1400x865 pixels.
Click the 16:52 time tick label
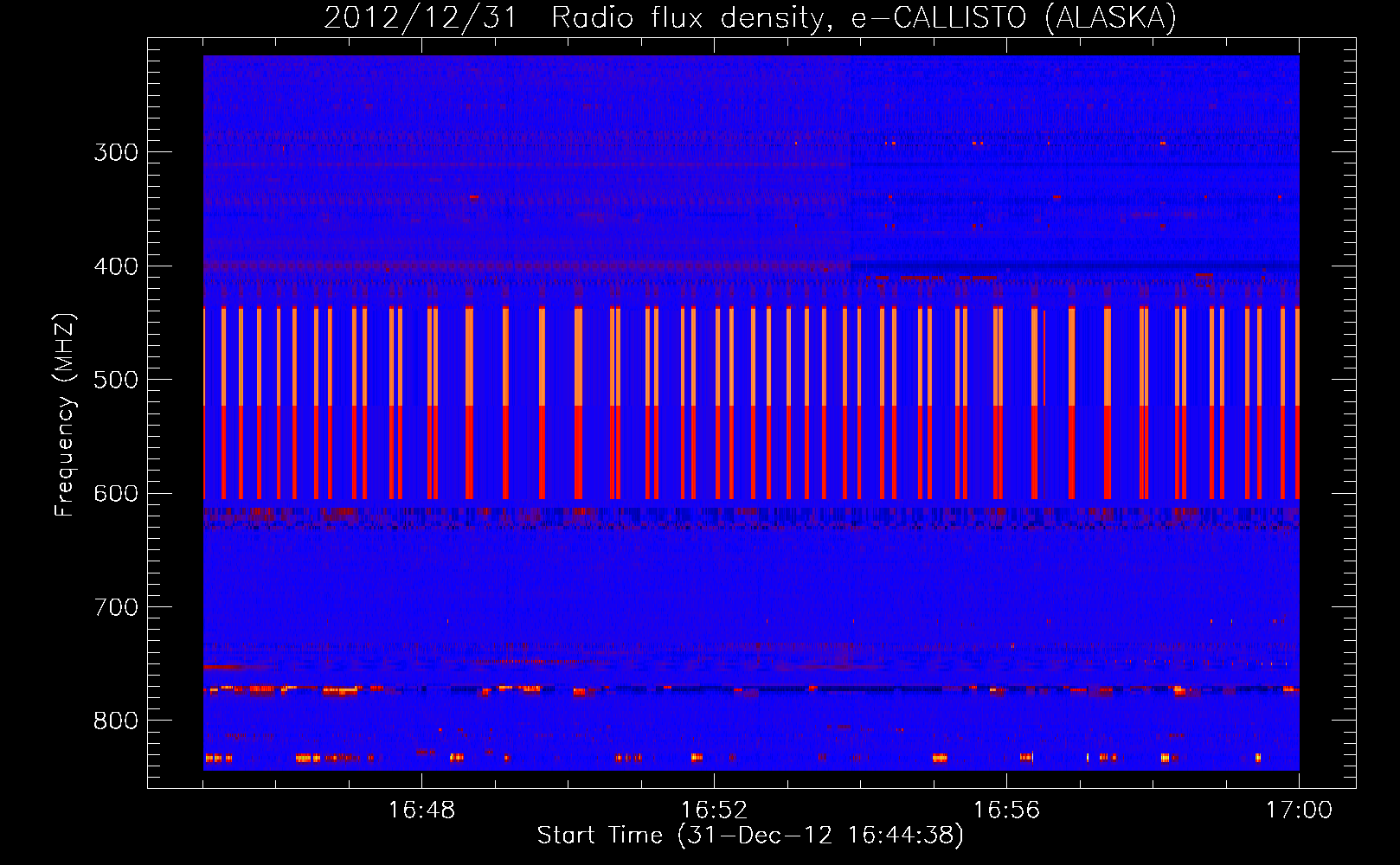coord(714,811)
